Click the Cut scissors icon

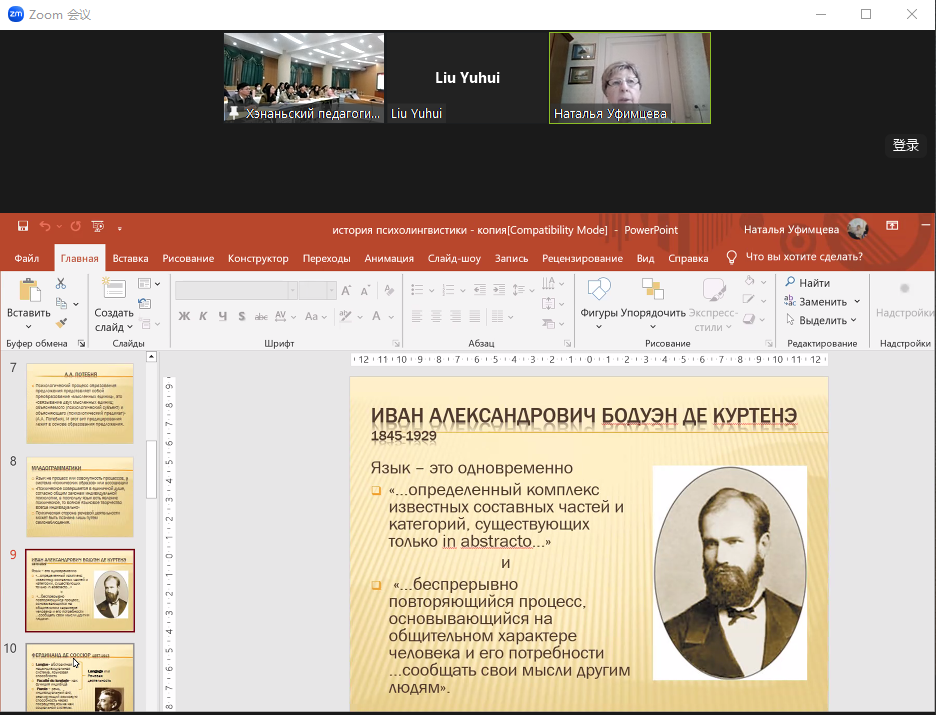click(61, 284)
